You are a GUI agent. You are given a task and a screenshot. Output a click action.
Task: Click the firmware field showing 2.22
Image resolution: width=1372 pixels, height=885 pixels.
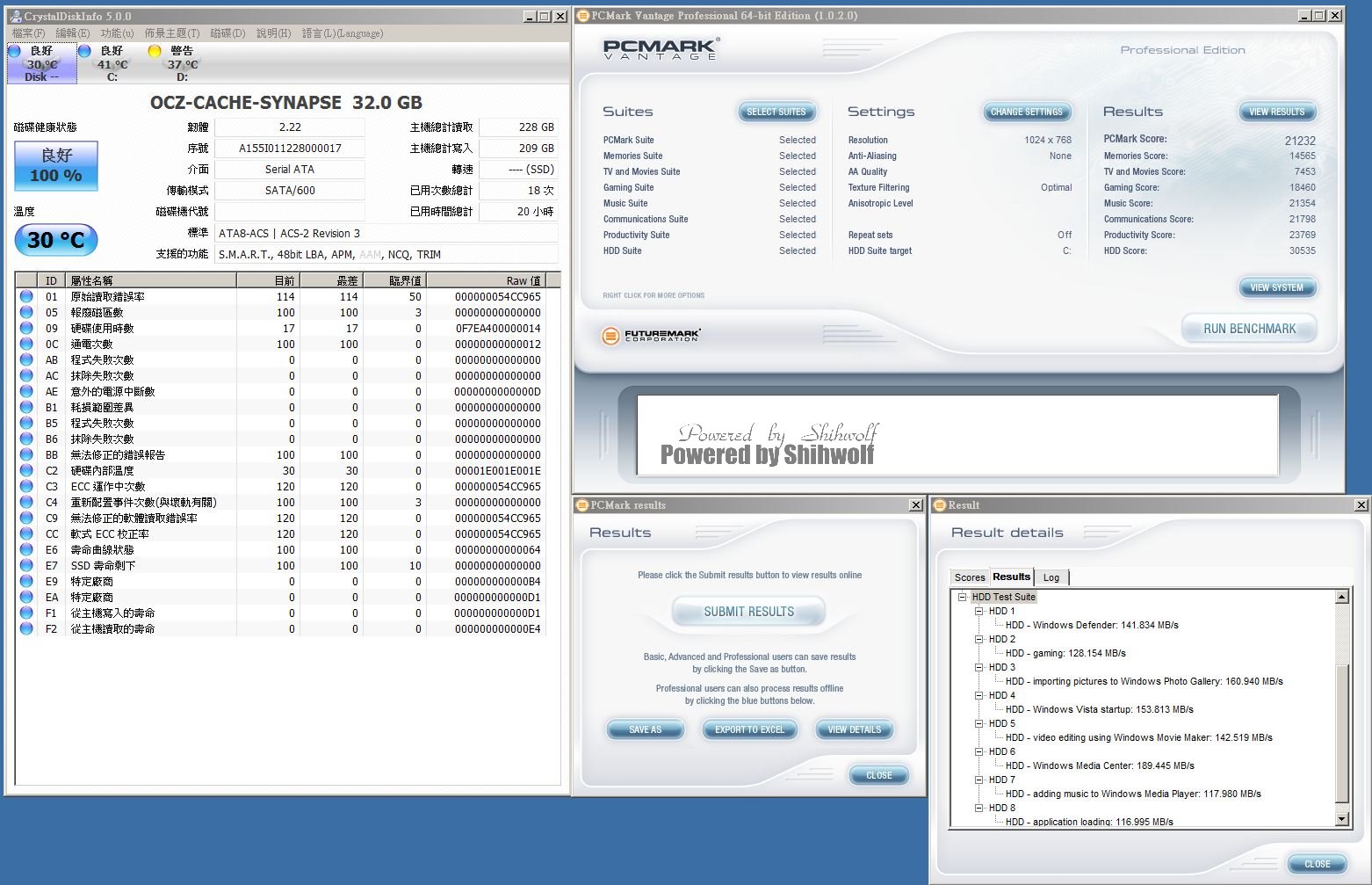(290, 127)
